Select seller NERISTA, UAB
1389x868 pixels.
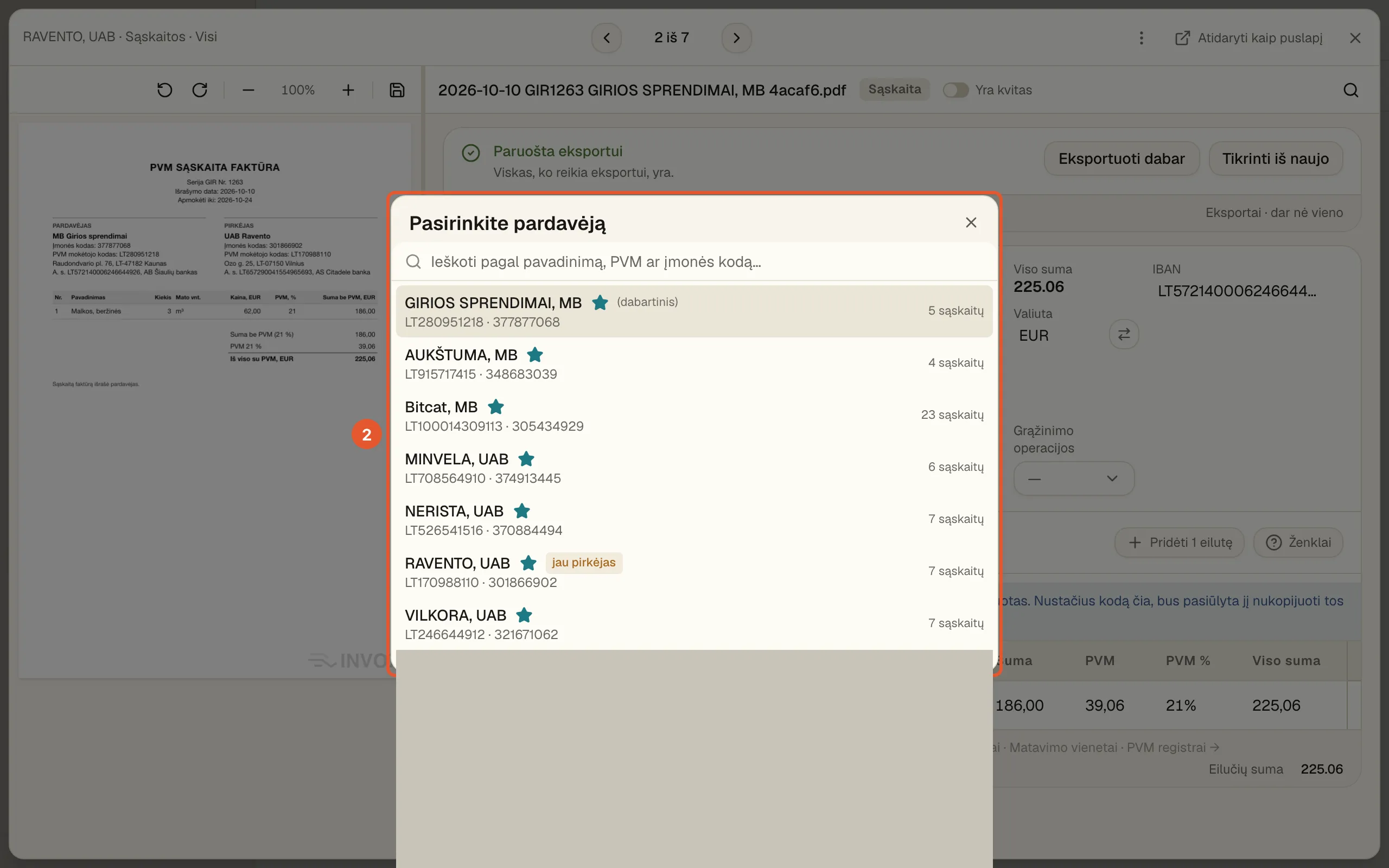[694, 520]
